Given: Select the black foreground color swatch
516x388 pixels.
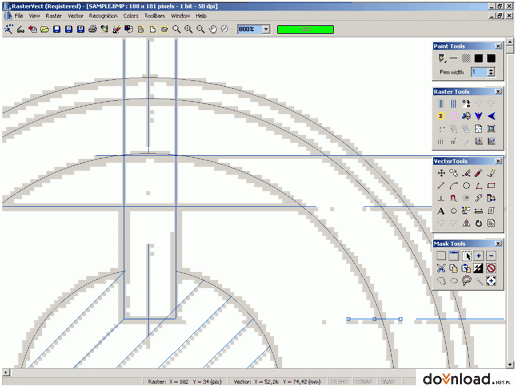Looking at the screenshot, I should (x=478, y=59).
